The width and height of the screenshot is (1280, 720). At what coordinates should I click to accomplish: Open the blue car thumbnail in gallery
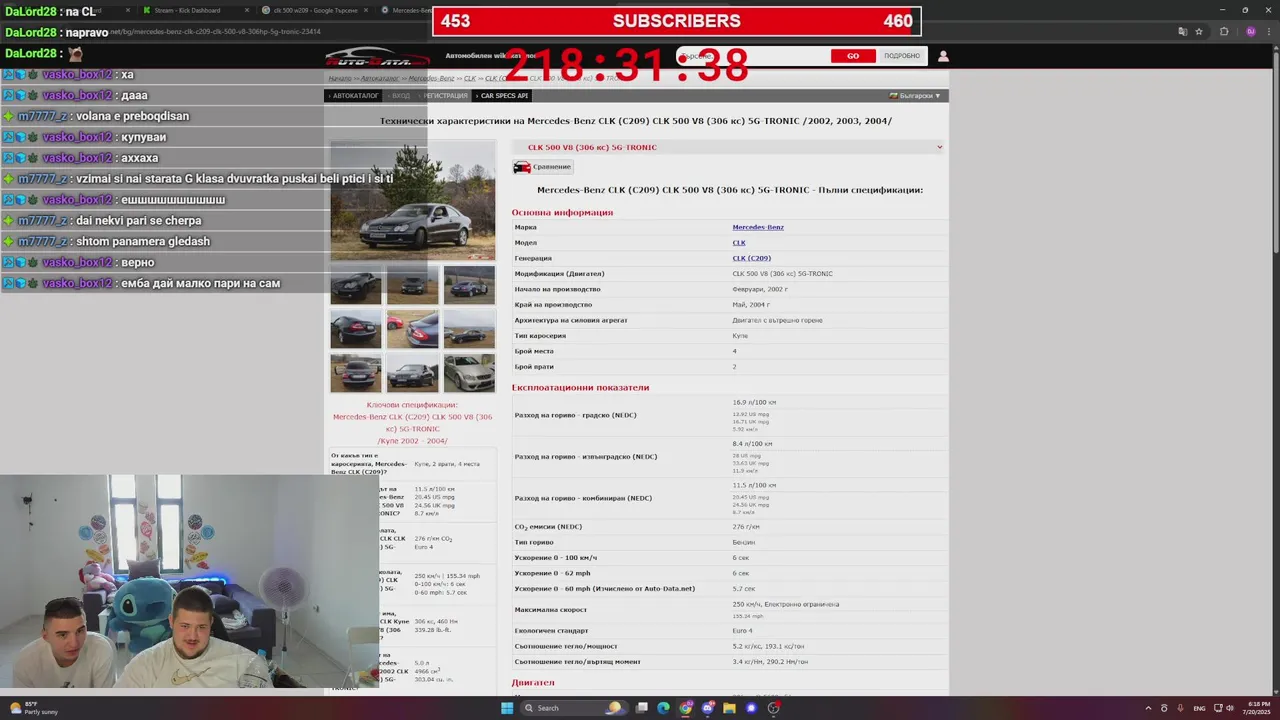click(469, 285)
